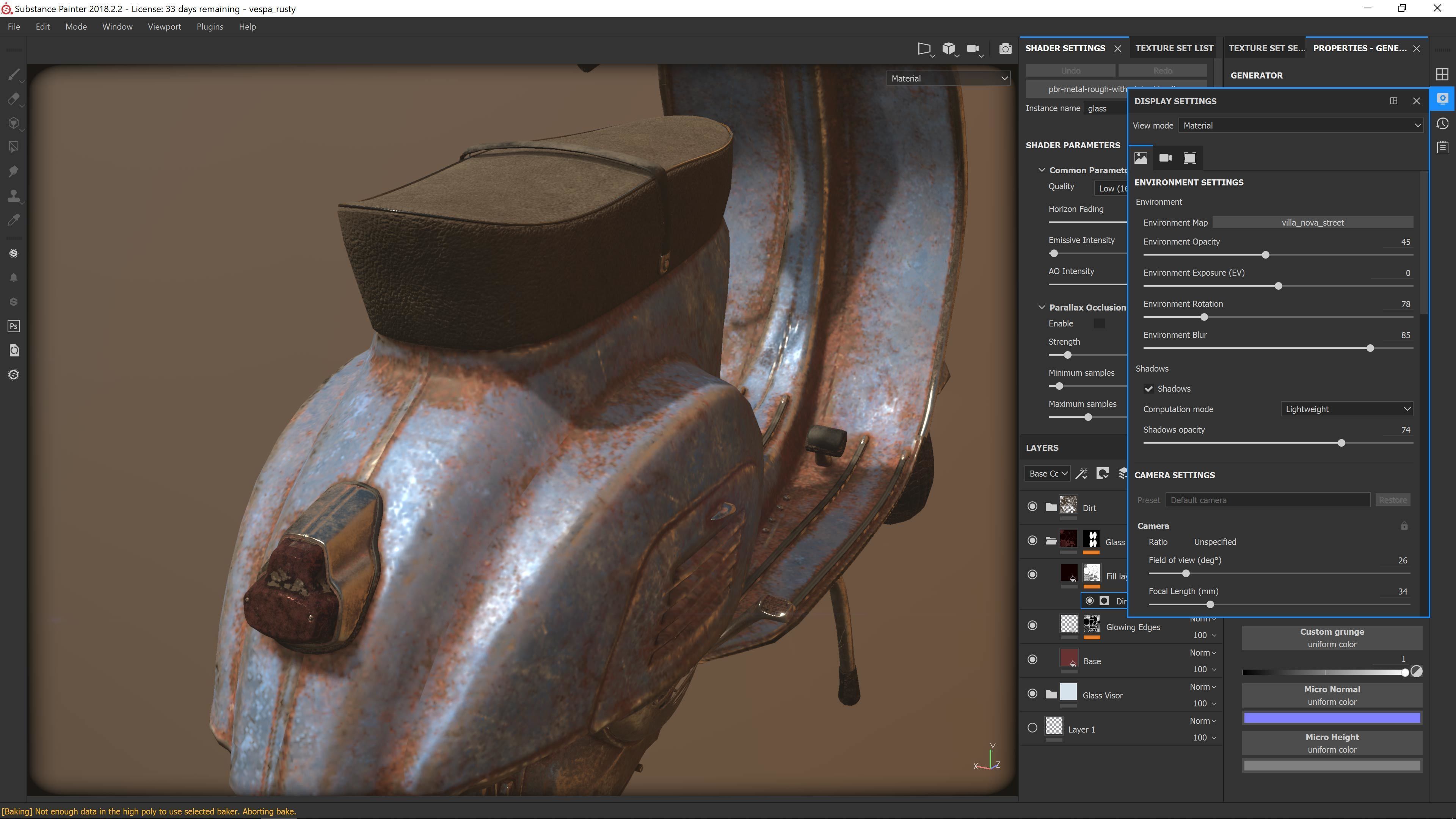The width and height of the screenshot is (1456, 819).
Task: Click the Export to Photoshop icon
Action: click(14, 326)
